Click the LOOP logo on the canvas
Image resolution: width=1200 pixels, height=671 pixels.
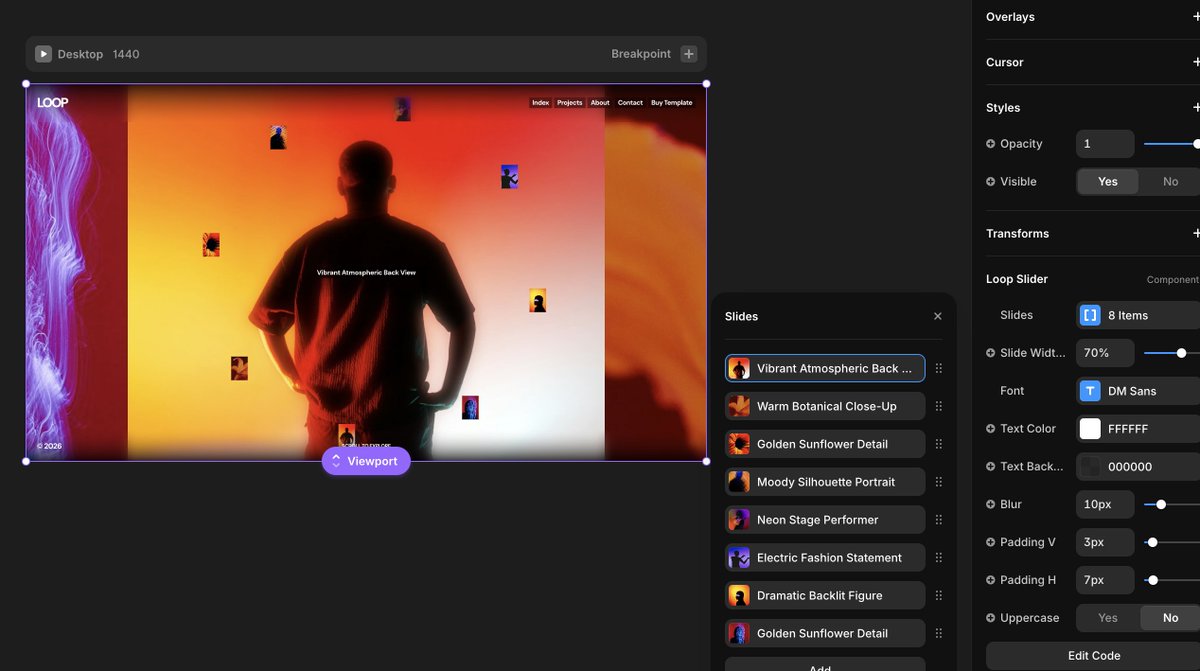coord(53,102)
